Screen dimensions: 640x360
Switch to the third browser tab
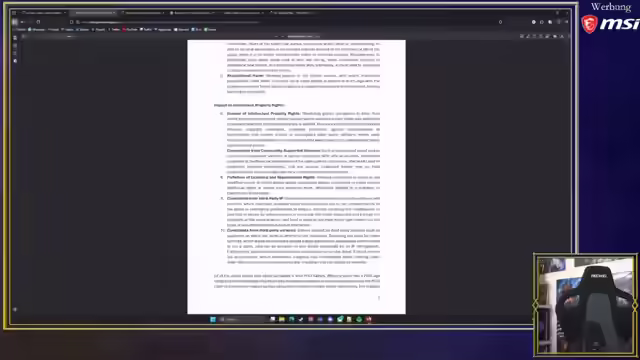(143, 13)
